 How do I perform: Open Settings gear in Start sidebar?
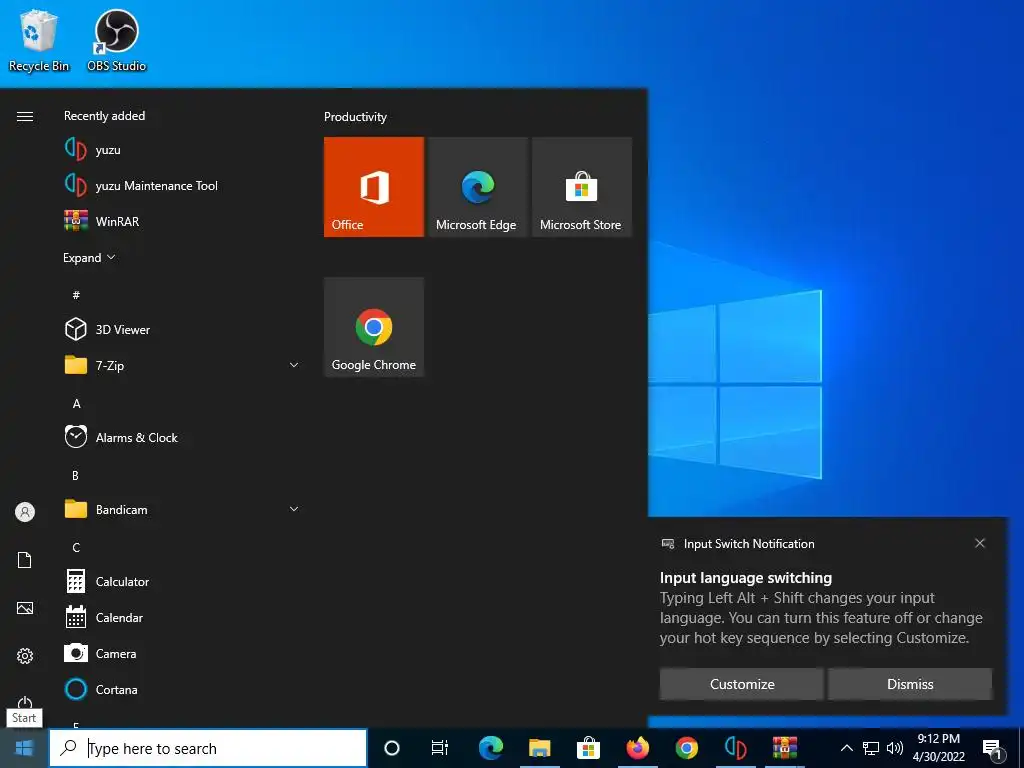pos(25,656)
